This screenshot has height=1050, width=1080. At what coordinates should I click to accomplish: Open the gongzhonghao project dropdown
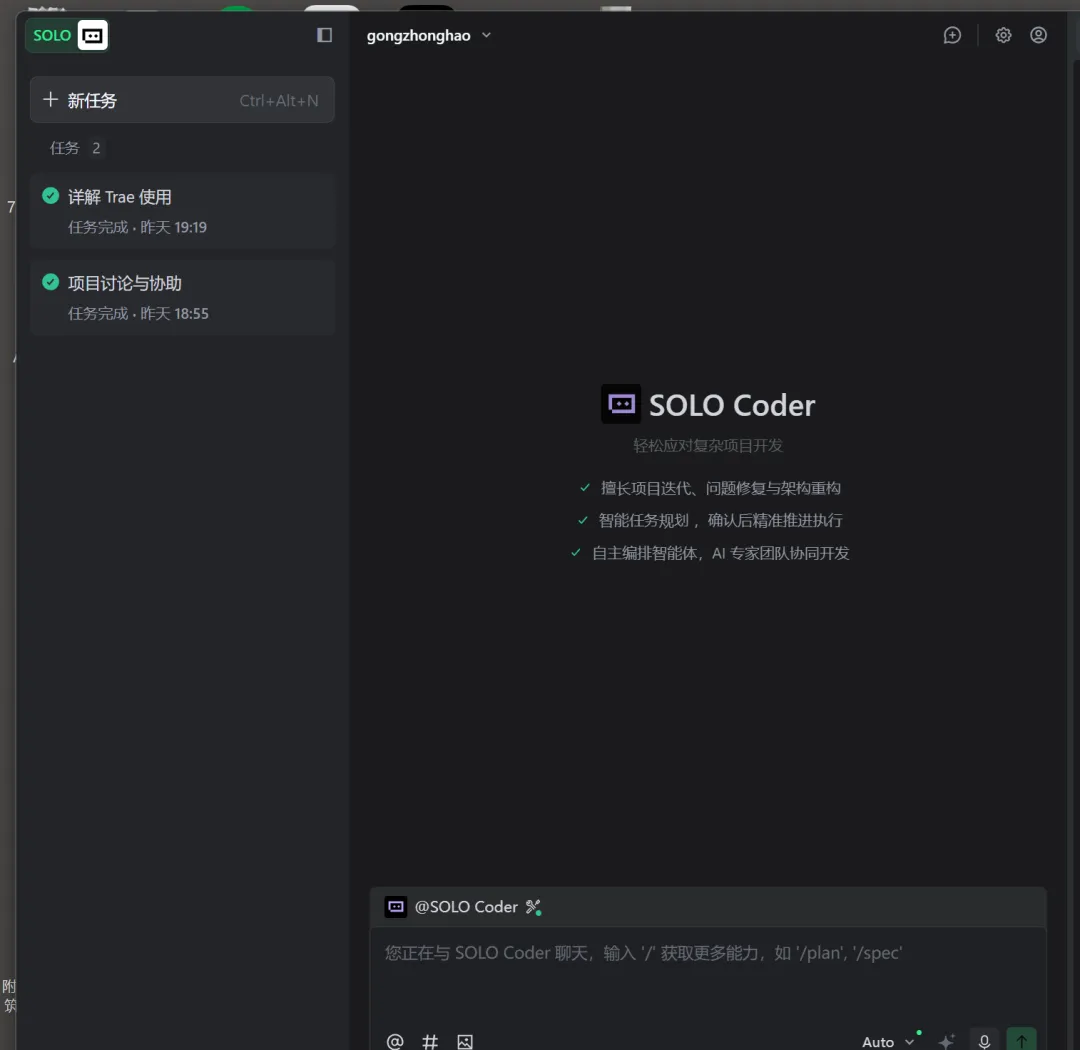(x=428, y=35)
